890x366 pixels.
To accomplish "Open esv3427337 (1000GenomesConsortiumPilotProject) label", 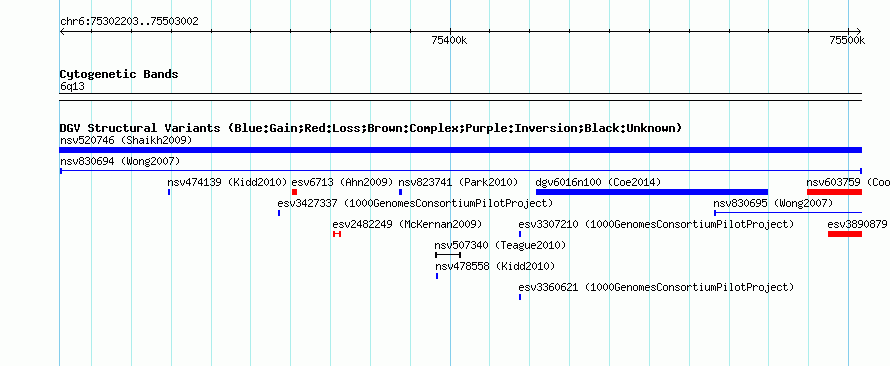I will (415, 204).
